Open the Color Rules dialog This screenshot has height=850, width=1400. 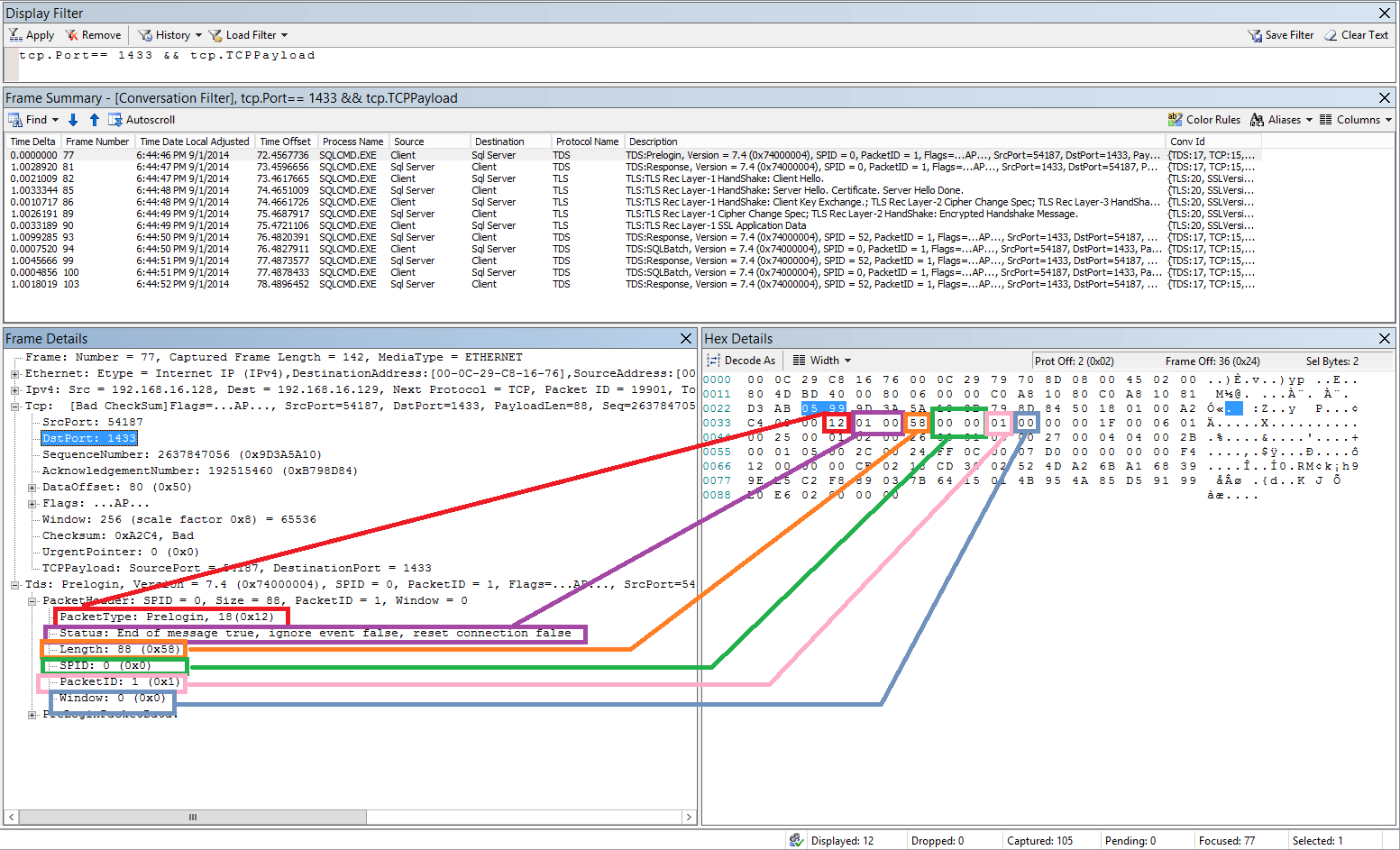tap(1204, 118)
